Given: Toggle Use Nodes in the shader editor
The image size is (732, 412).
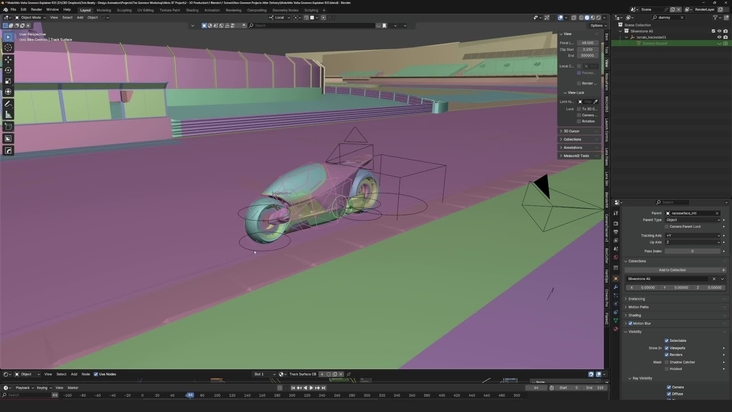Looking at the screenshot, I should pos(96,374).
